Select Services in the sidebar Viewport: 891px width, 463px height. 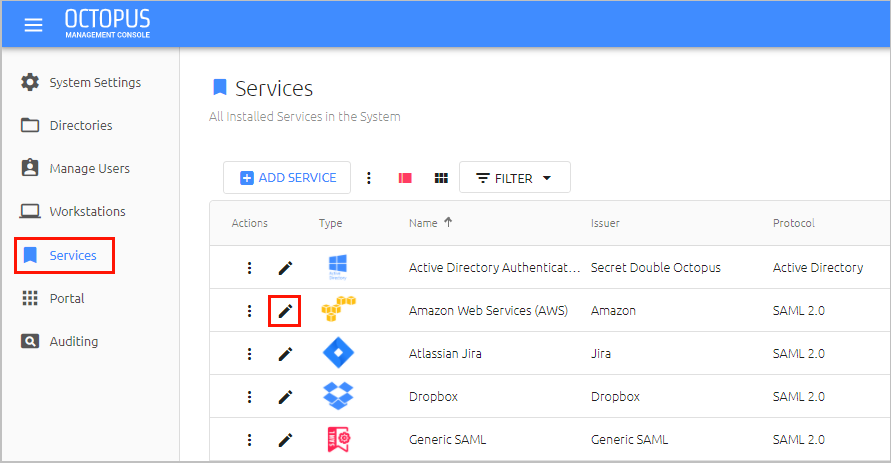pos(64,256)
